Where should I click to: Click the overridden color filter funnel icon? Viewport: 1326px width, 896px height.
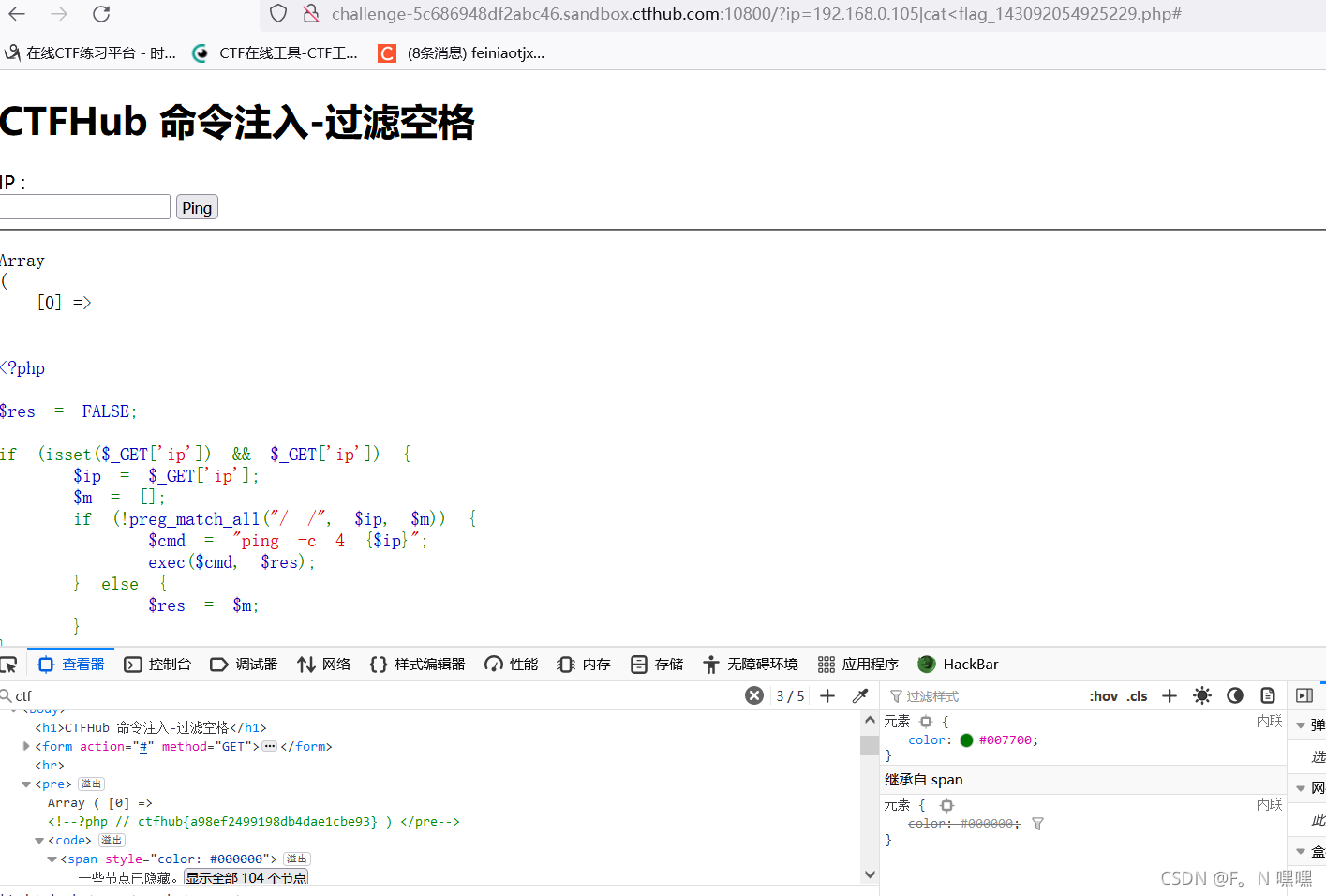[x=1037, y=824]
